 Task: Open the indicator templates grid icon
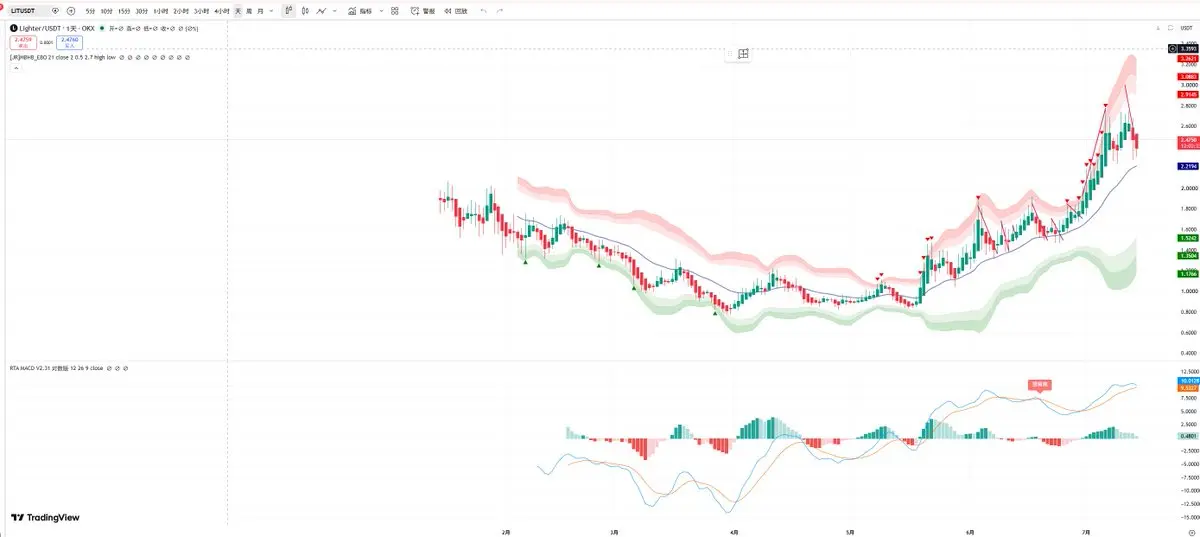click(x=394, y=10)
